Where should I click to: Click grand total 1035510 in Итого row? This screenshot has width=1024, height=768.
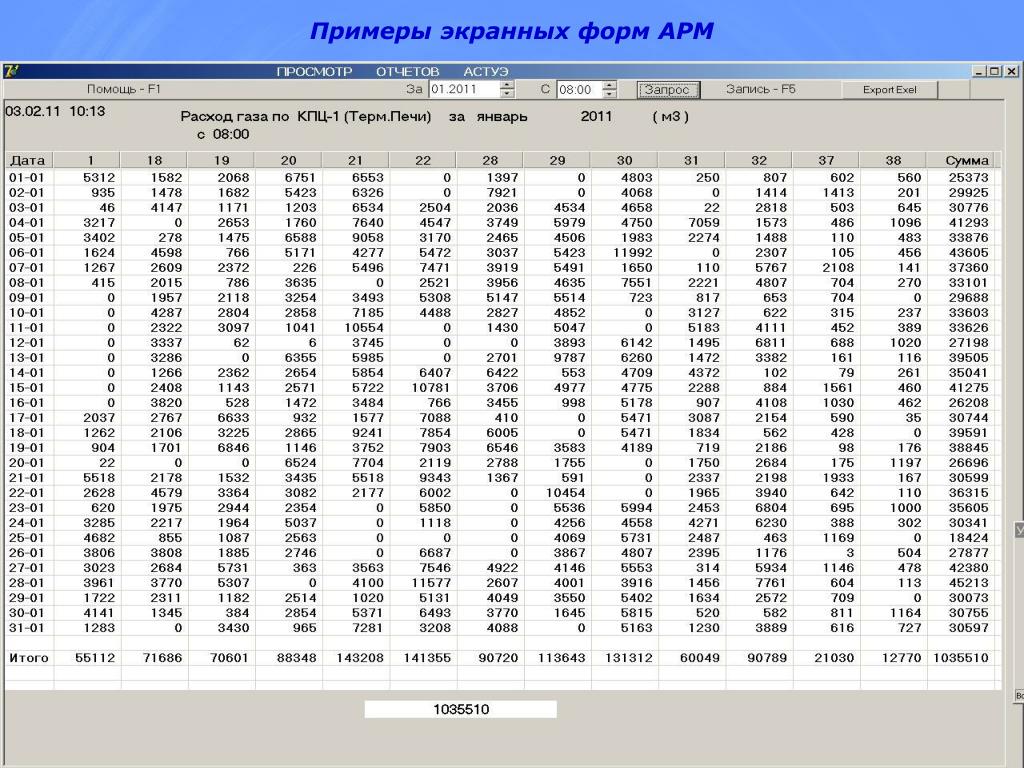click(x=961, y=658)
